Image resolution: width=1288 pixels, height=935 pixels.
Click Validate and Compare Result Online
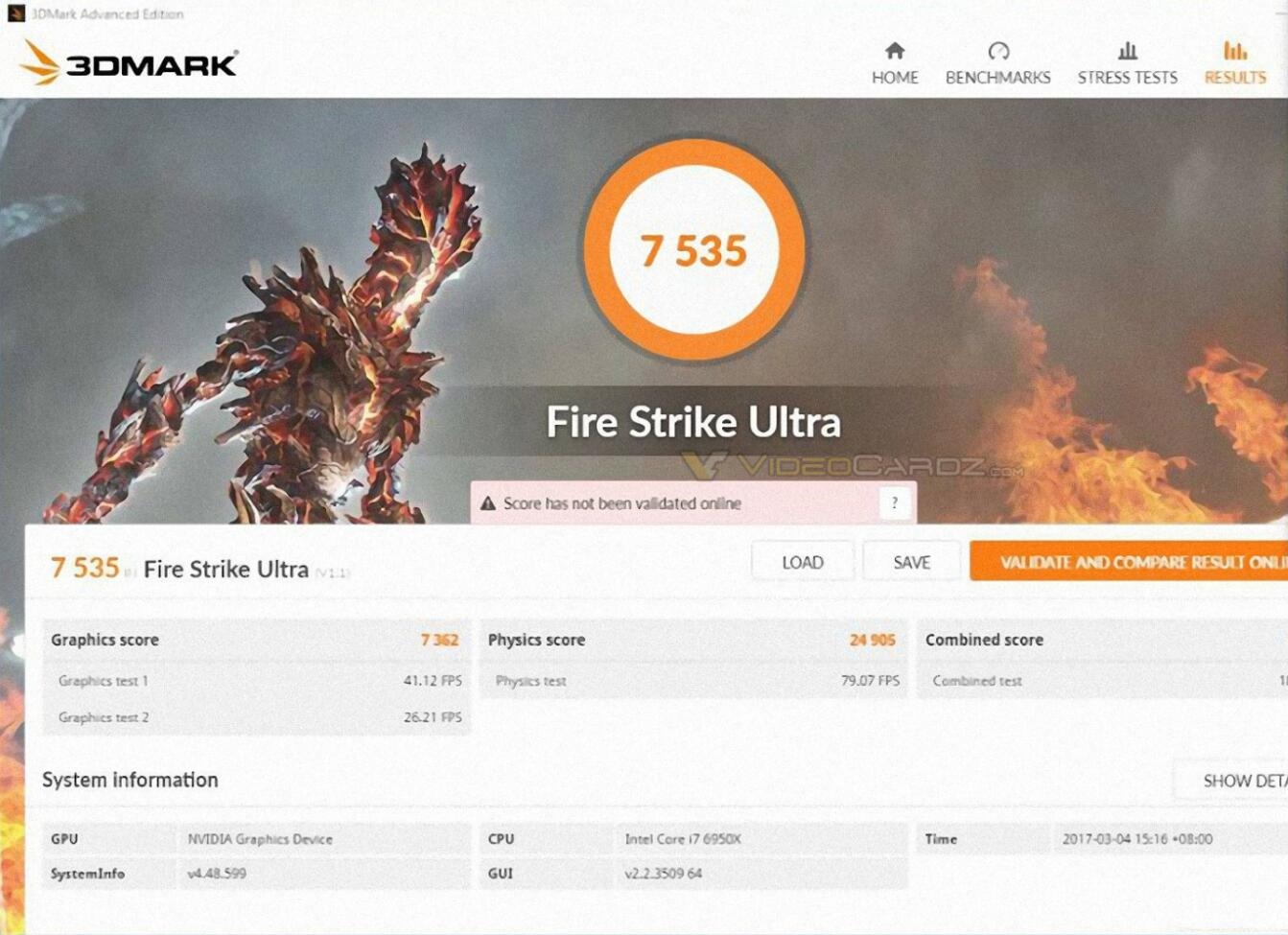(1129, 562)
